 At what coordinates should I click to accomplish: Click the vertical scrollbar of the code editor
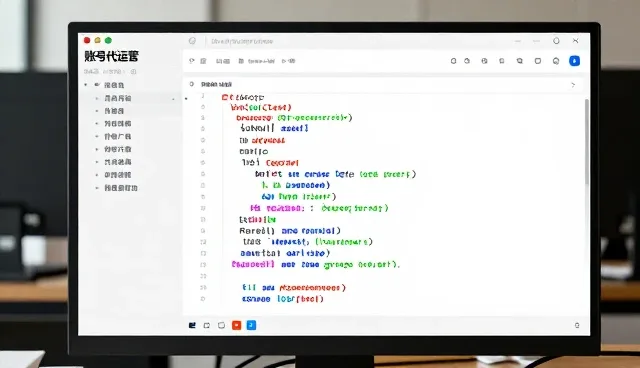pos(587,141)
